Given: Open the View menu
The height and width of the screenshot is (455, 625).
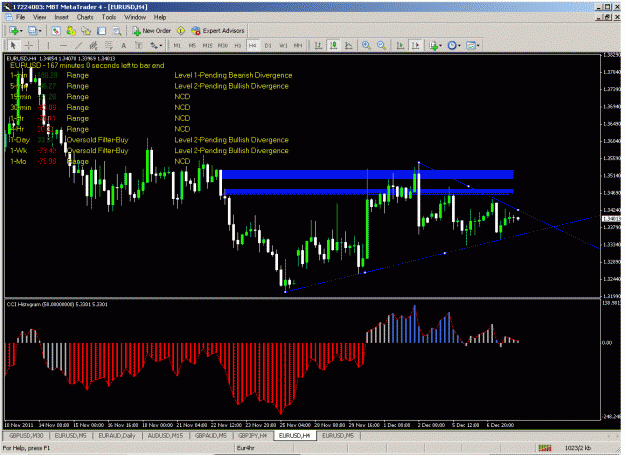Looking at the screenshot, I should pyautogui.click(x=39, y=17).
